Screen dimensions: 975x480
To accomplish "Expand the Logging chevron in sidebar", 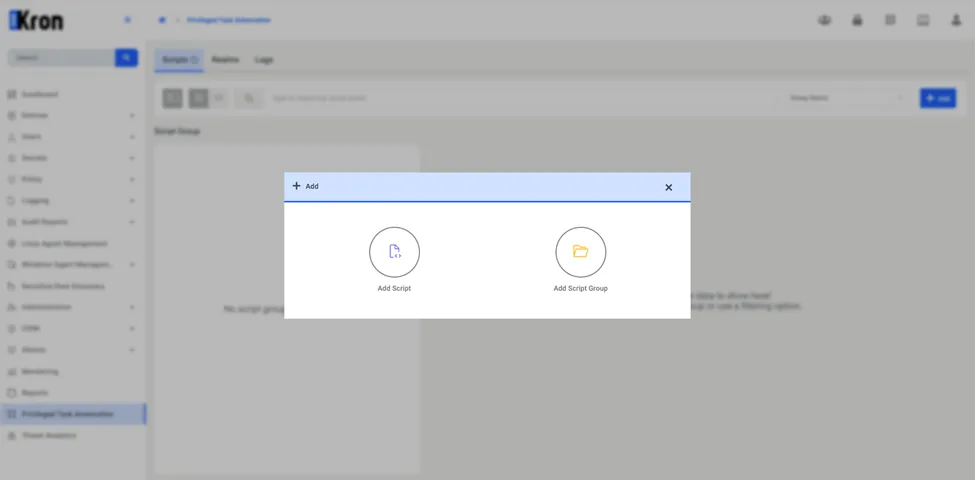I will (x=132, y=201).
